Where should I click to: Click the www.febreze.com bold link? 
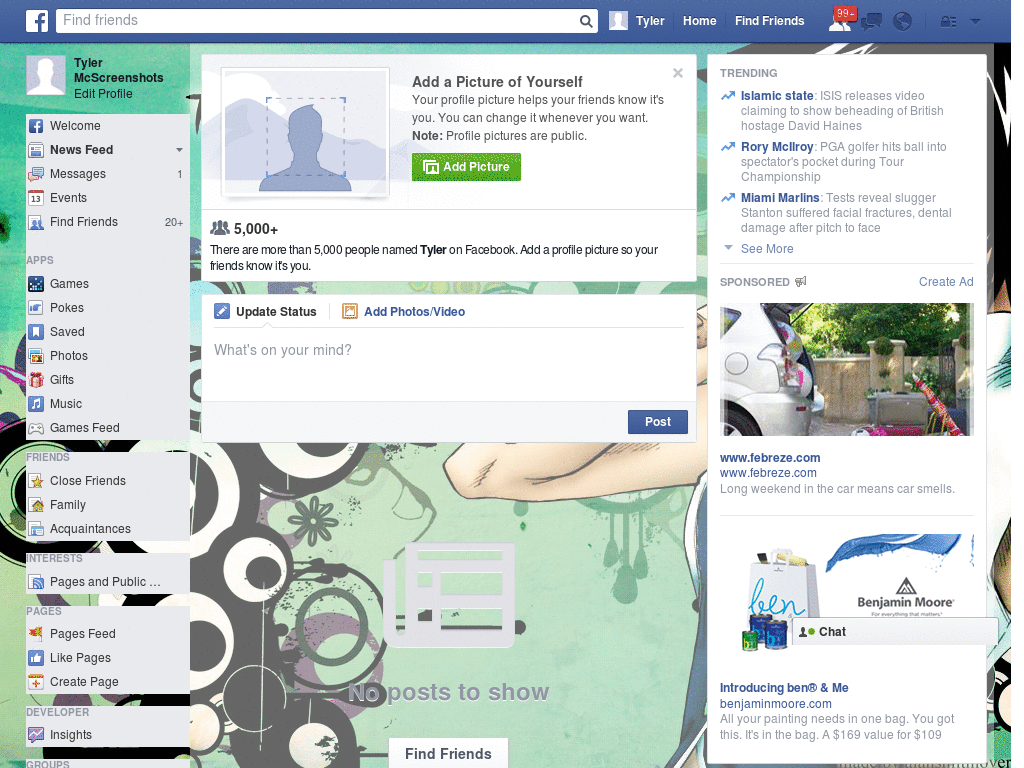click(770, 458)
